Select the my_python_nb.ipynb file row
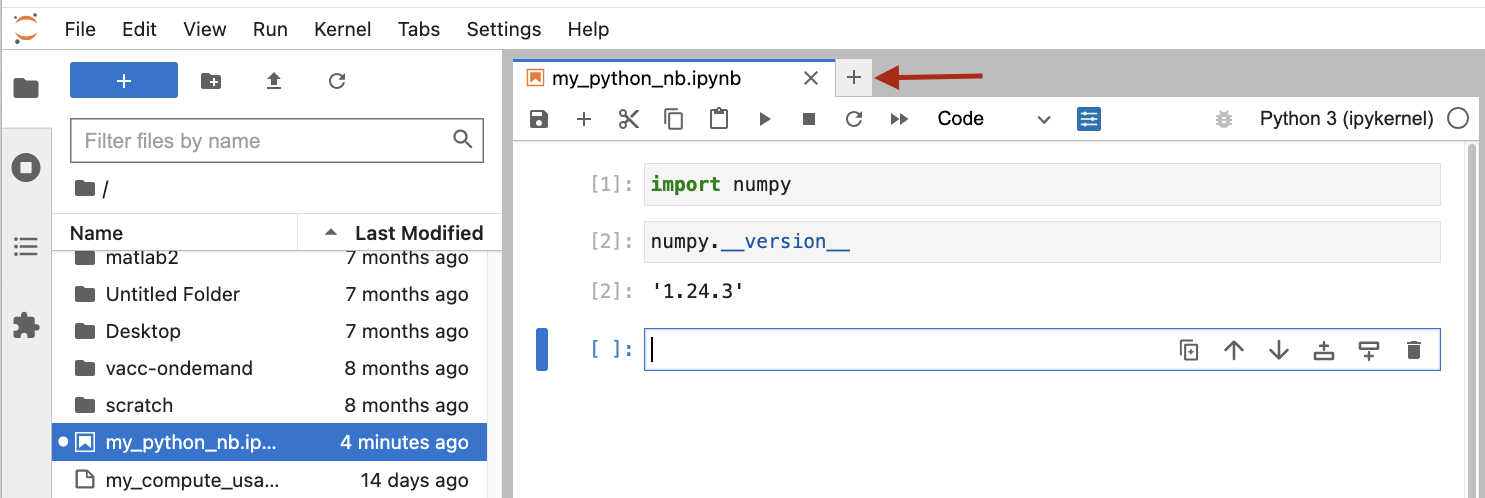The width and height of the screenshot is (1485, 498). [270, 442]
